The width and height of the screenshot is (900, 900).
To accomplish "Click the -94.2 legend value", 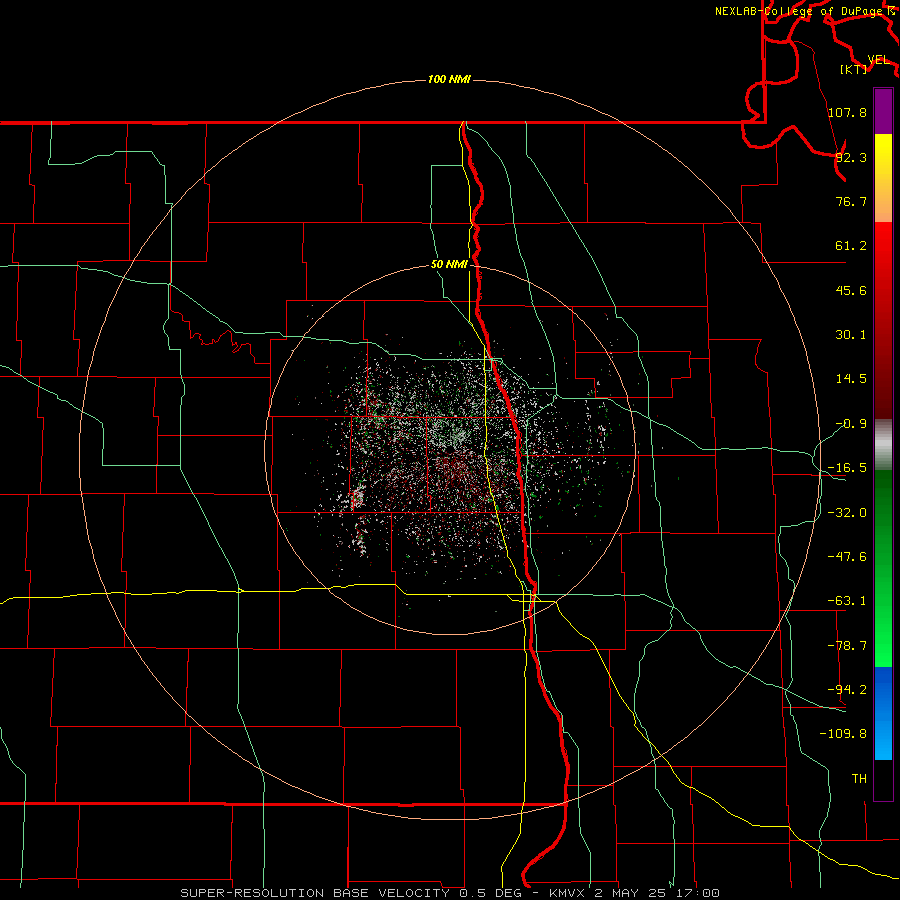I will [847, 690].
